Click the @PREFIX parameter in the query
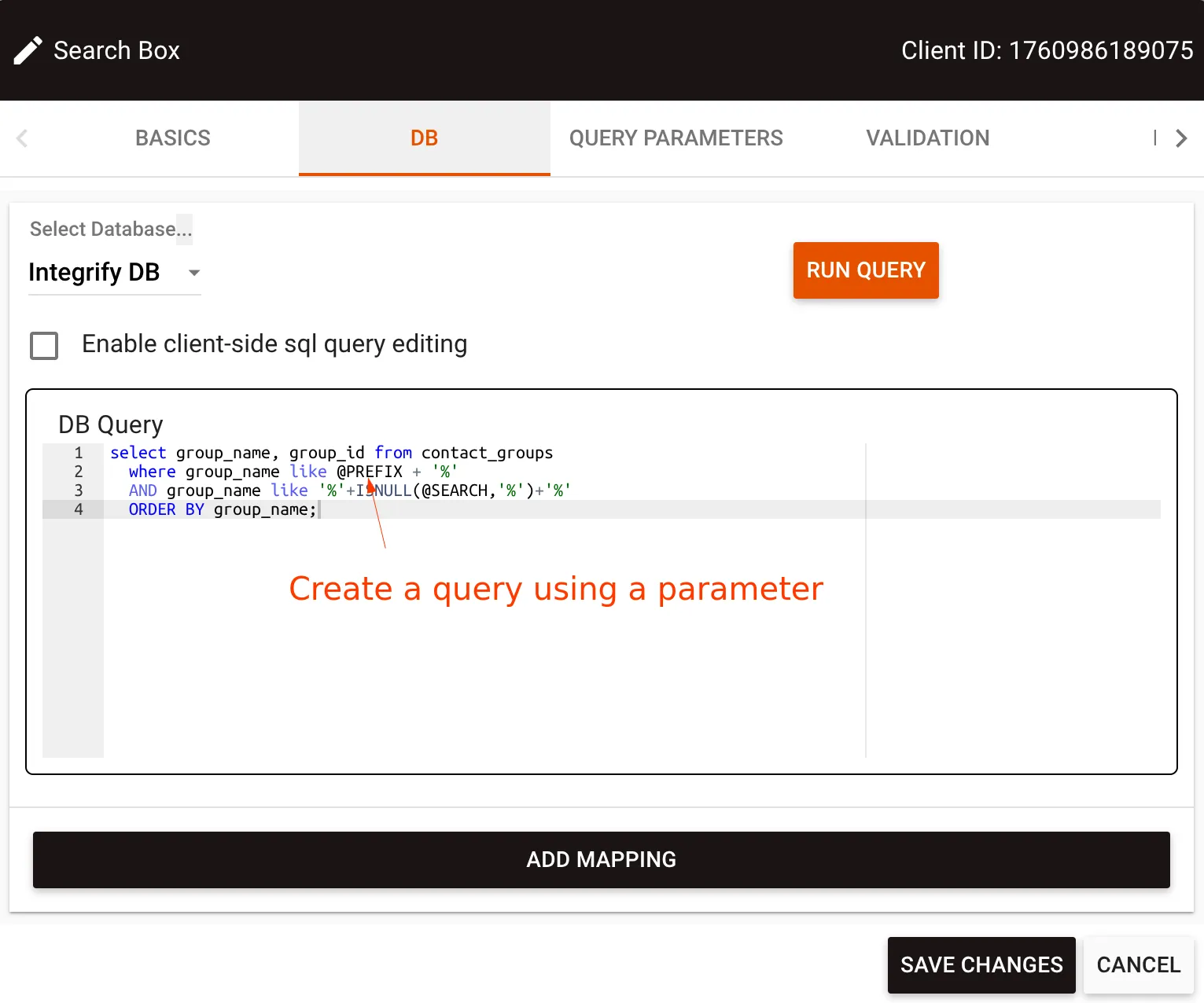This screenshot has width=1204, height=1003. (x=369, y=472)
